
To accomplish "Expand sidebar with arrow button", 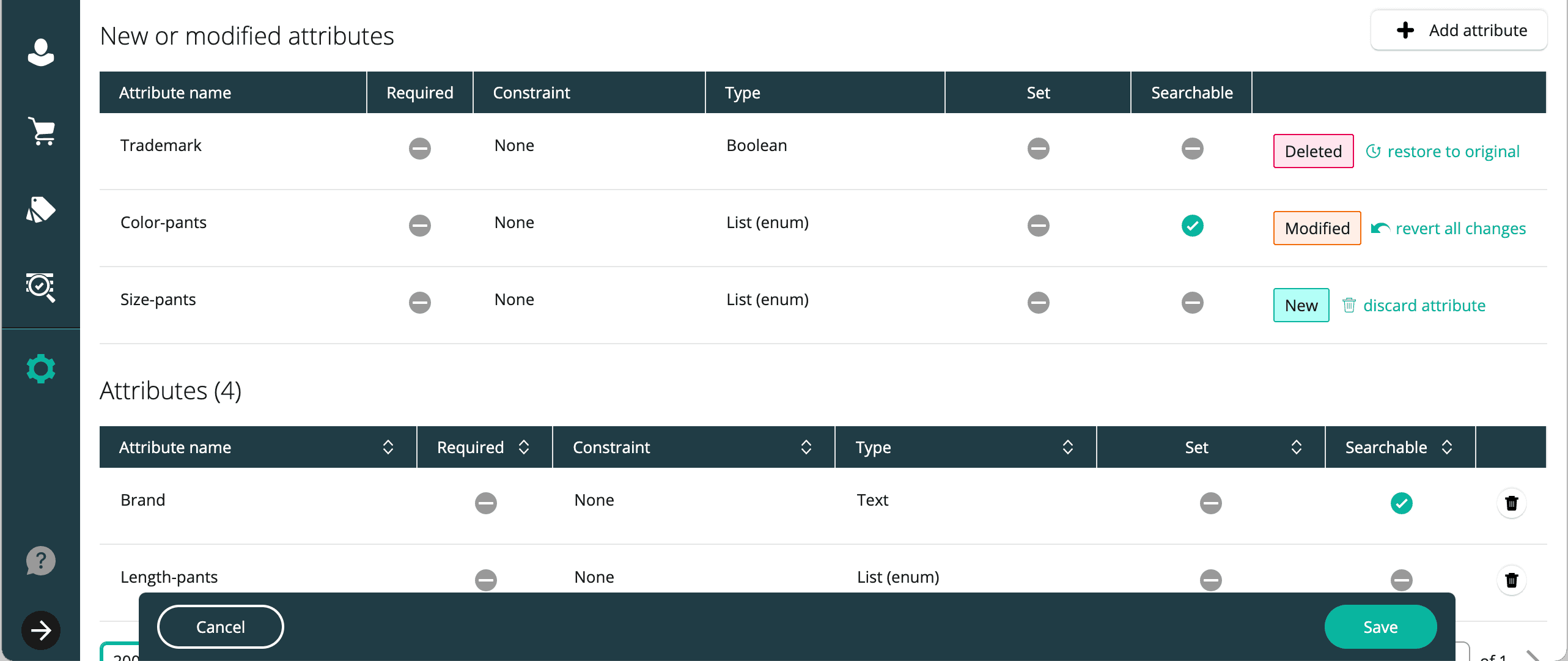I will (x=41, y=630).
